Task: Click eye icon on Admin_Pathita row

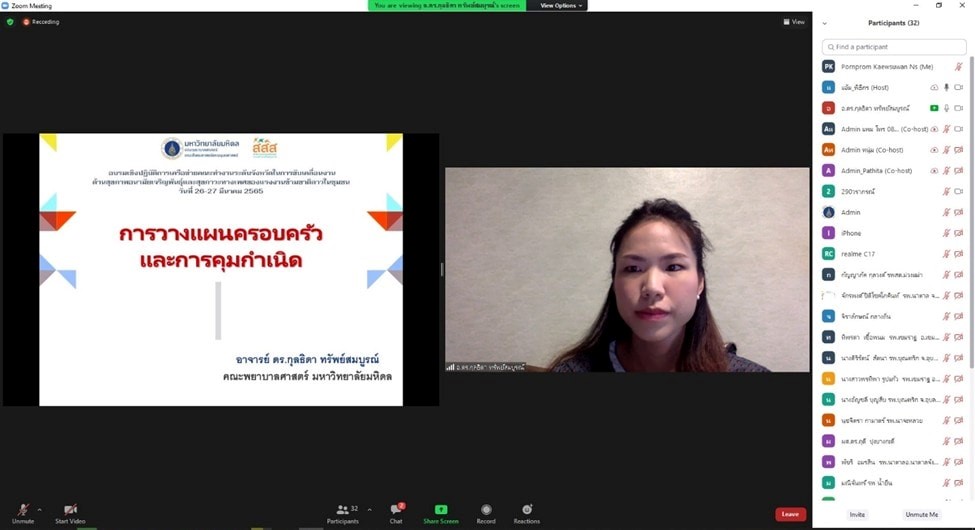Action: (934, 170)
